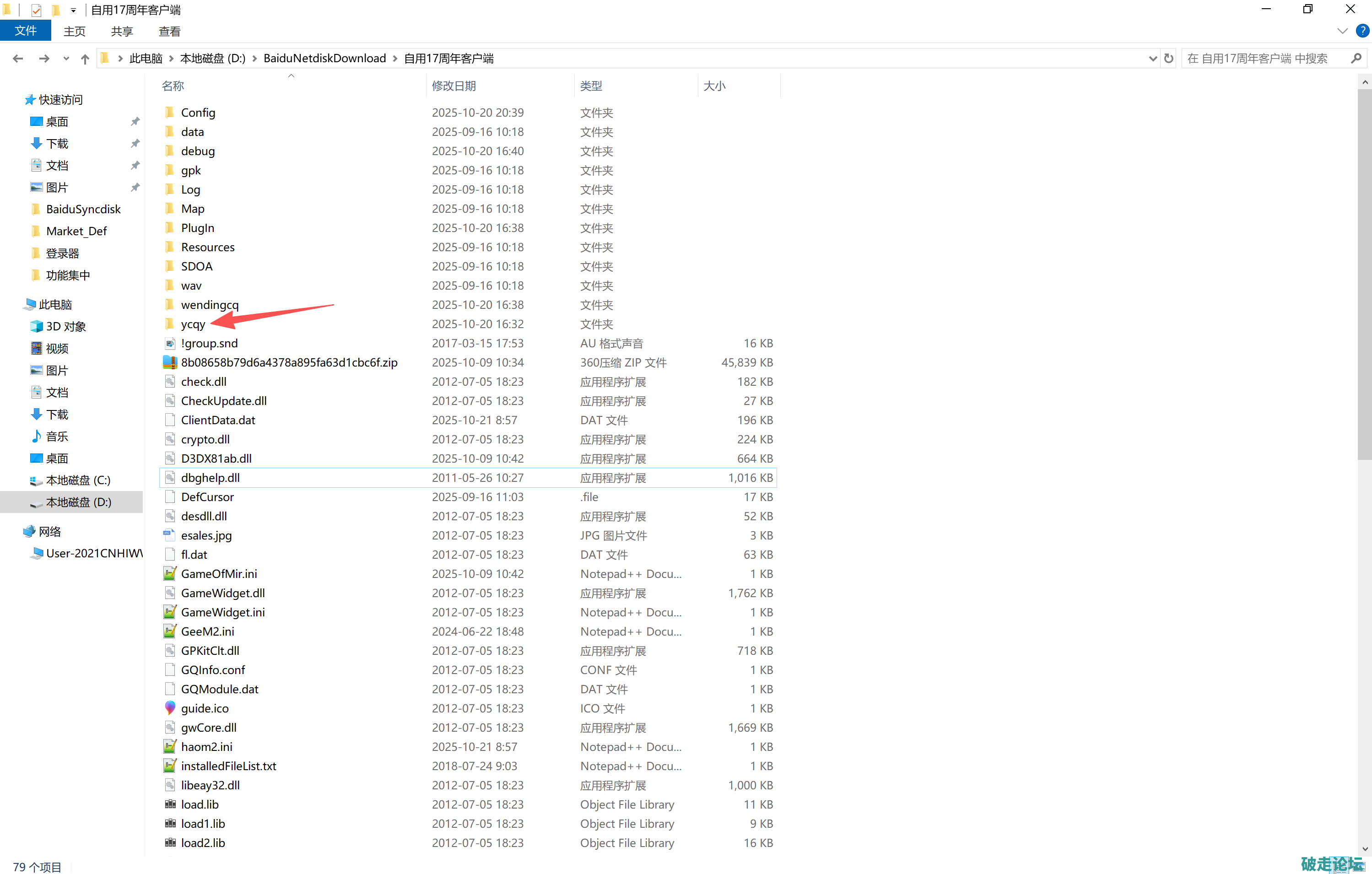Click the 360 ZIP archive file icon

[x=170, y=362]
